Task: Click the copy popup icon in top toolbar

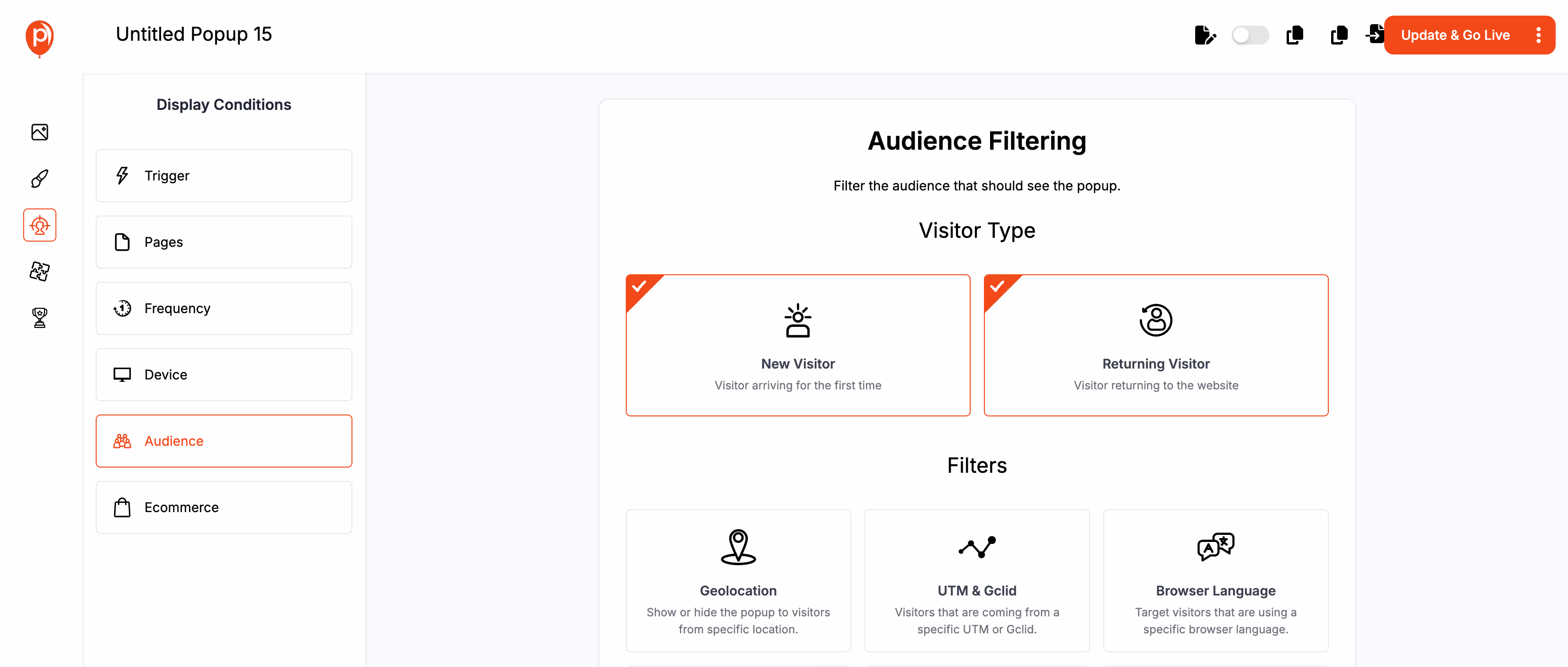Action: pos(1295,36)
